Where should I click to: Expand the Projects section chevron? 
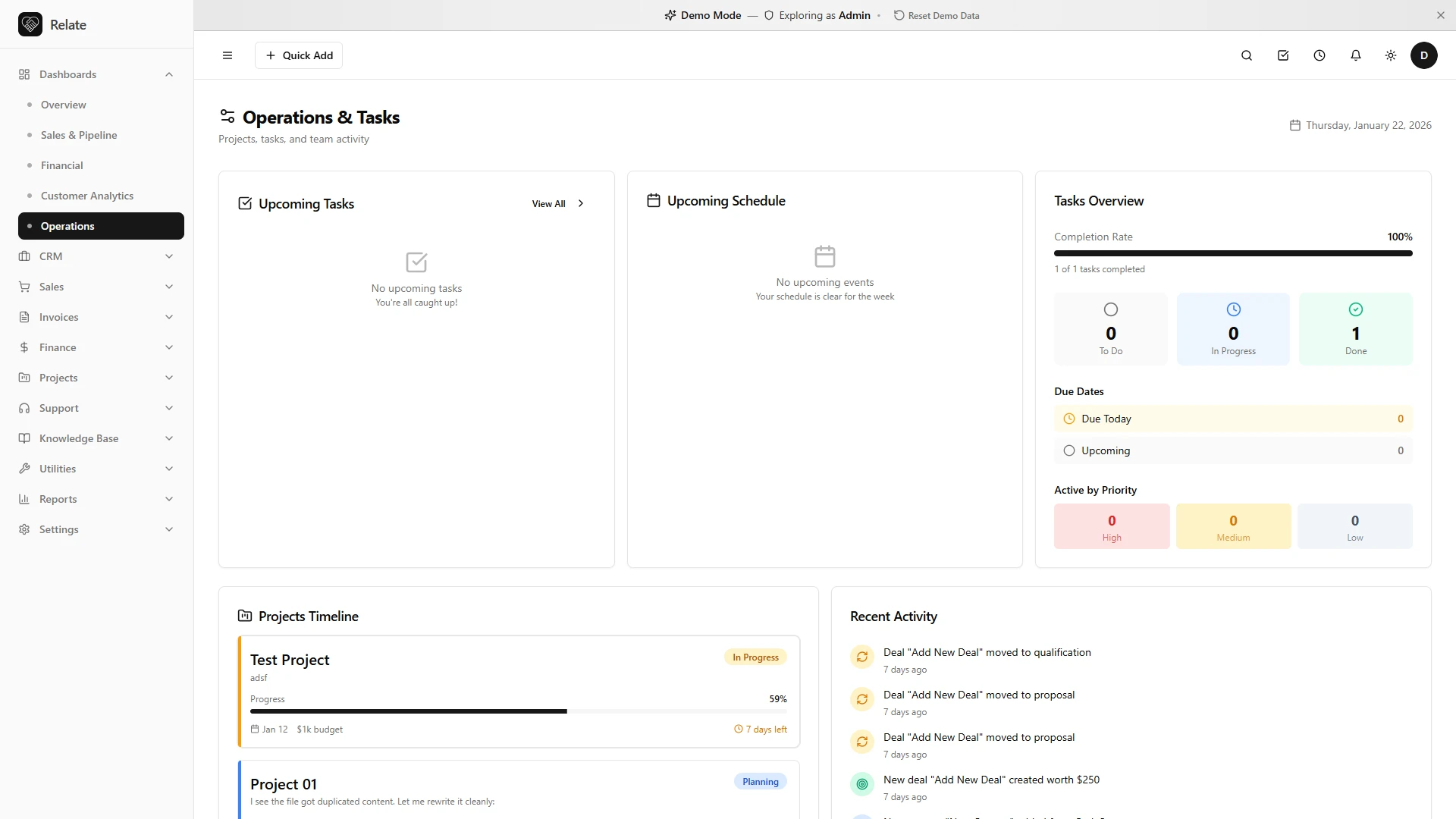(x=169, y=378)
